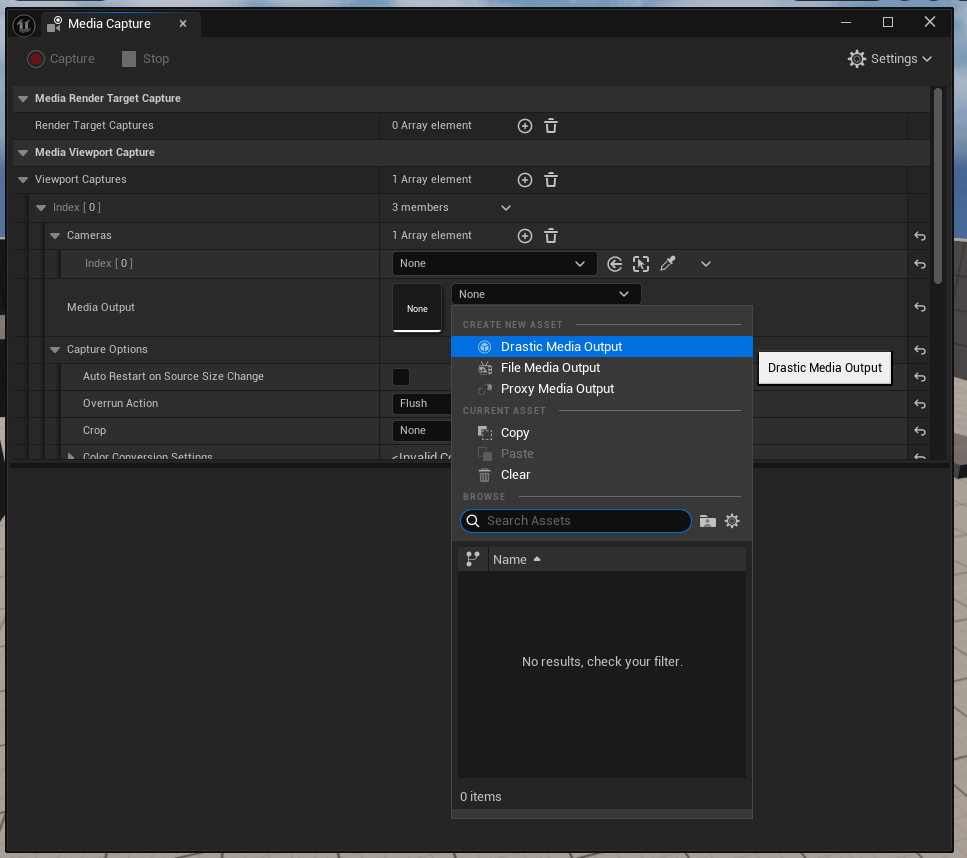Click the '0 items' count text
Screen dimensions: 967x858
(x=480, y=796)
